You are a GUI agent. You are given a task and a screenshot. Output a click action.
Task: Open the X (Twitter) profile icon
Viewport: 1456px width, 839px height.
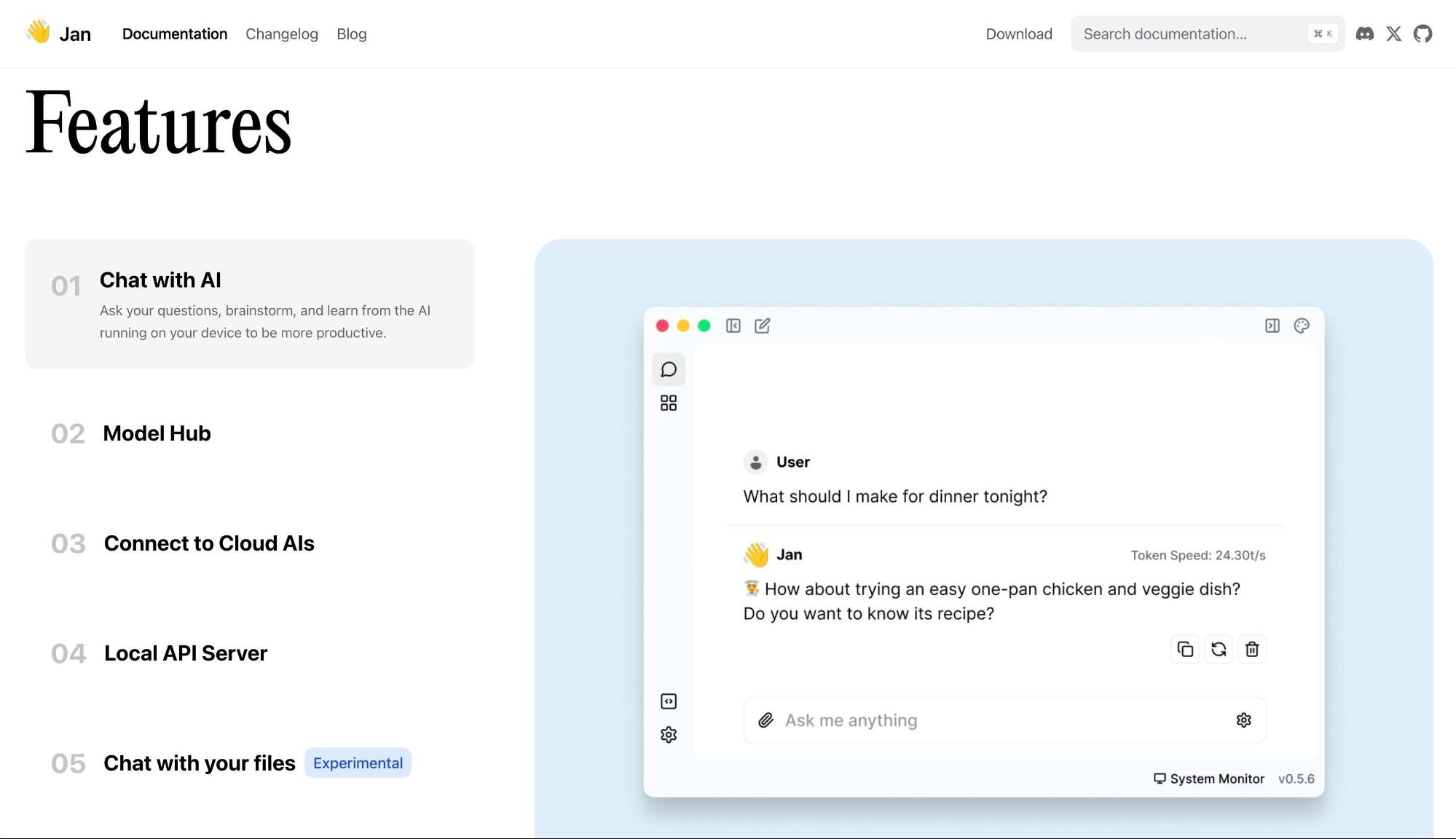pyautogui.click(x=1393, y=34)
